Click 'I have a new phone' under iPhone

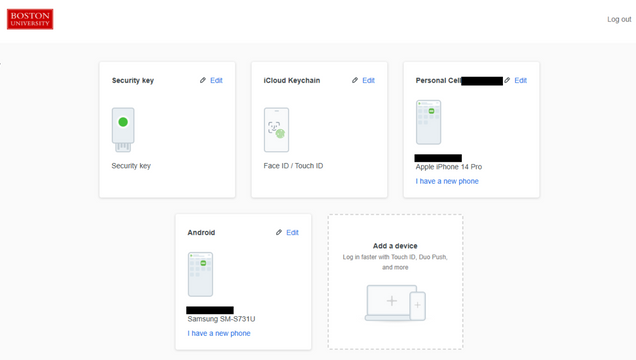click(x=447, y=181)
